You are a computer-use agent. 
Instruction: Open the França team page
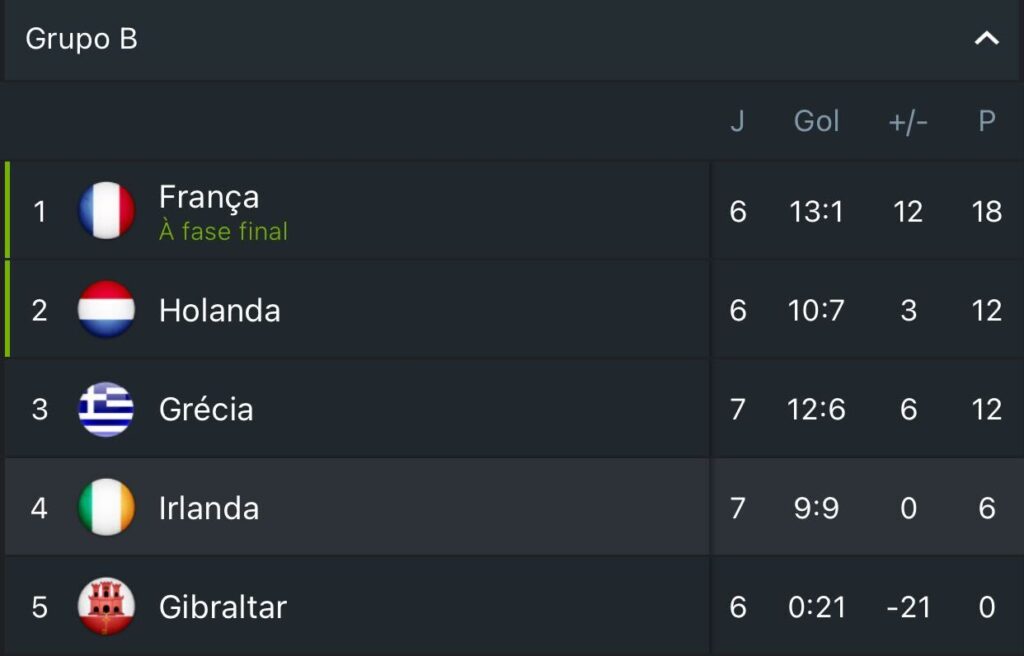pyautogui.click(x=208, y=198)
